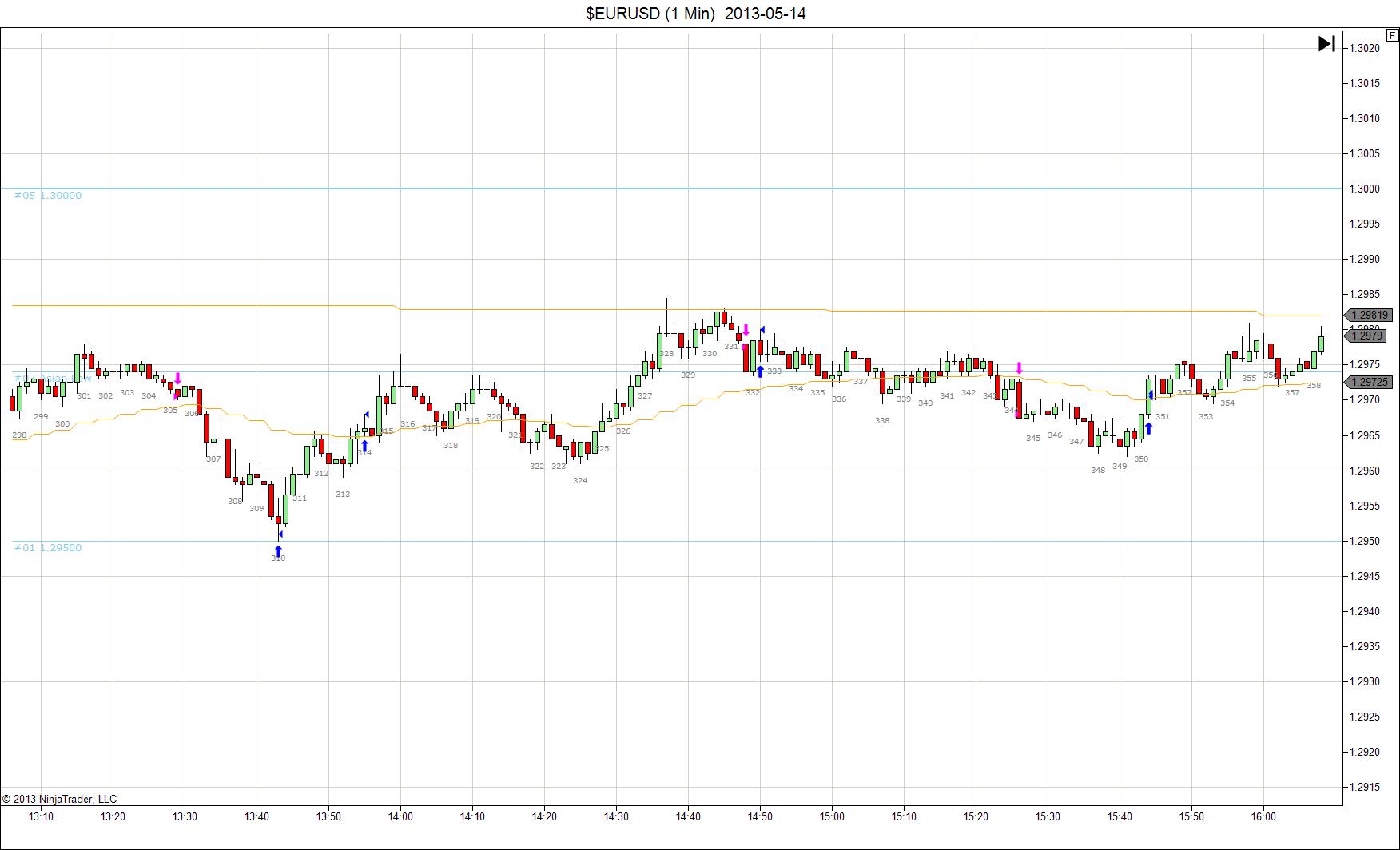
Task: Click bar number label 298
Action: pyautogui.click(x=19, y=435)
